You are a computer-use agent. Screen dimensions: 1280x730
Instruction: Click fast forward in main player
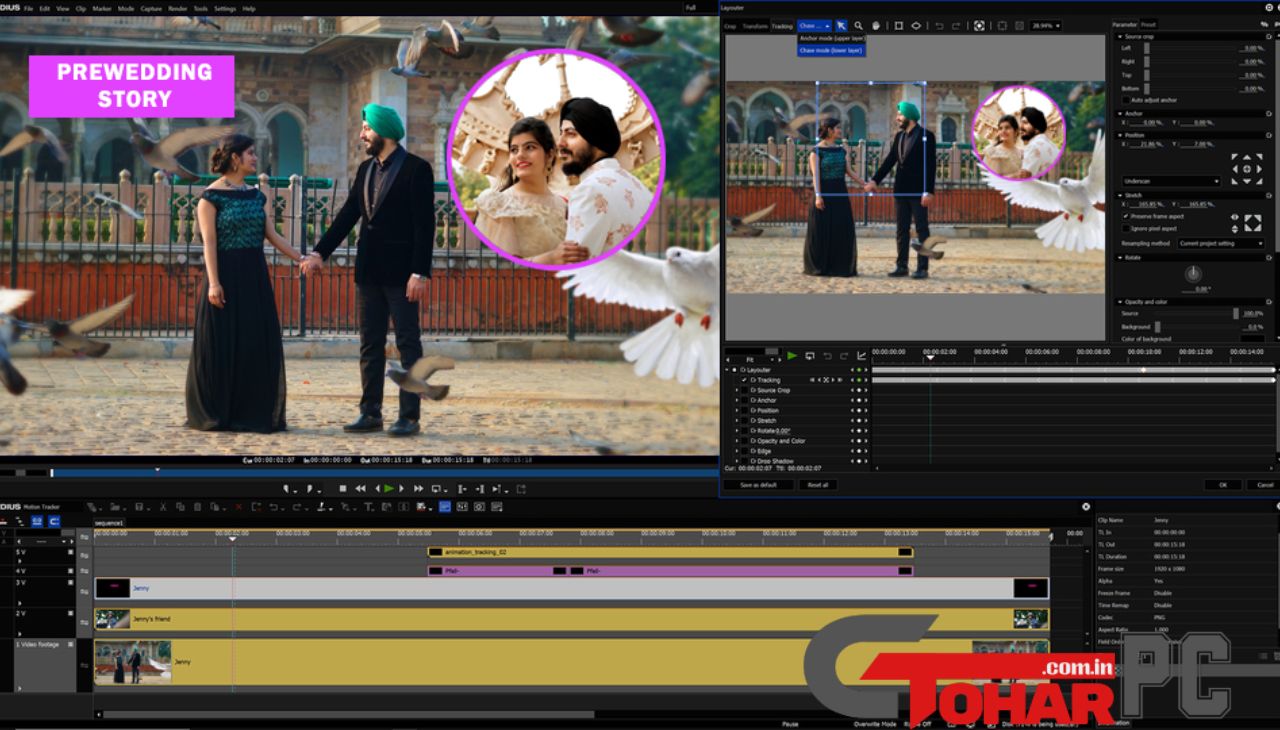pos(418,489)
